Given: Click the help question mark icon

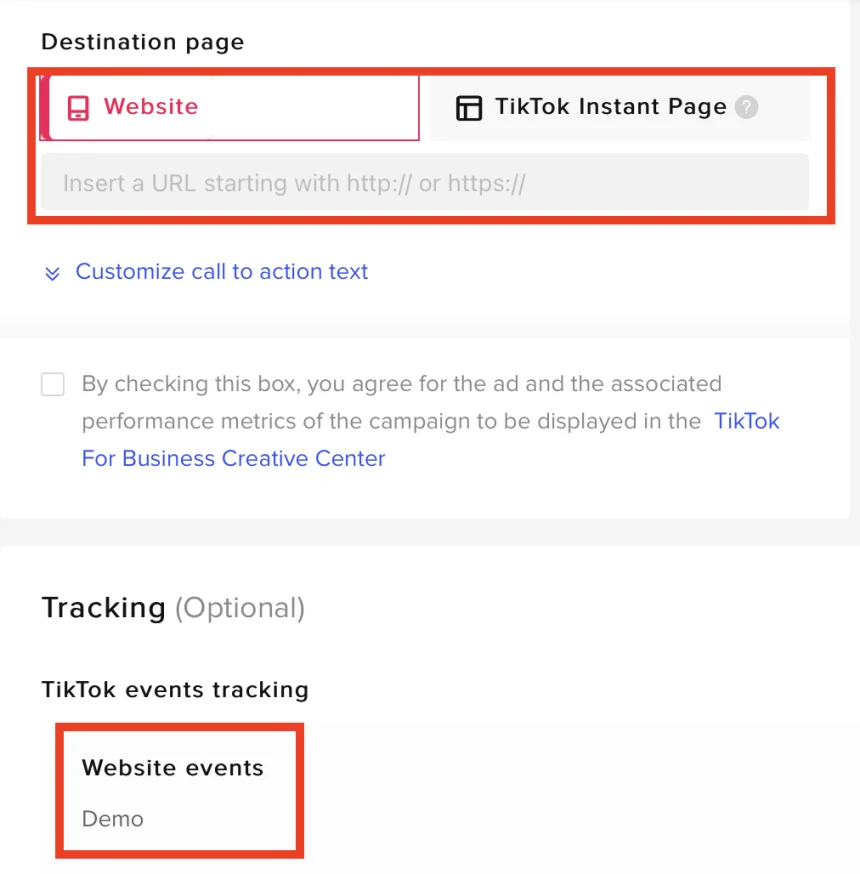Looking at the screenshot, I should point(746,108).
